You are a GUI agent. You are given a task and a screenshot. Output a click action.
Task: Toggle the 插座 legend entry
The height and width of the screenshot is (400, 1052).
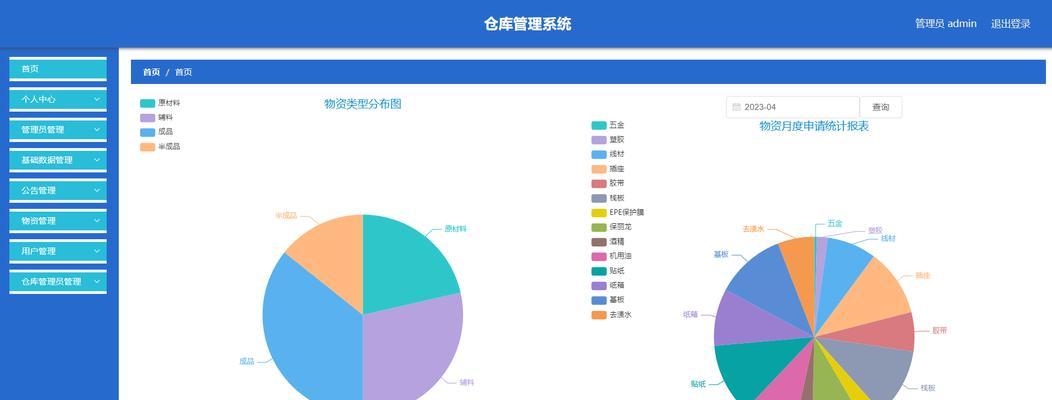click(x=608, y=169)
